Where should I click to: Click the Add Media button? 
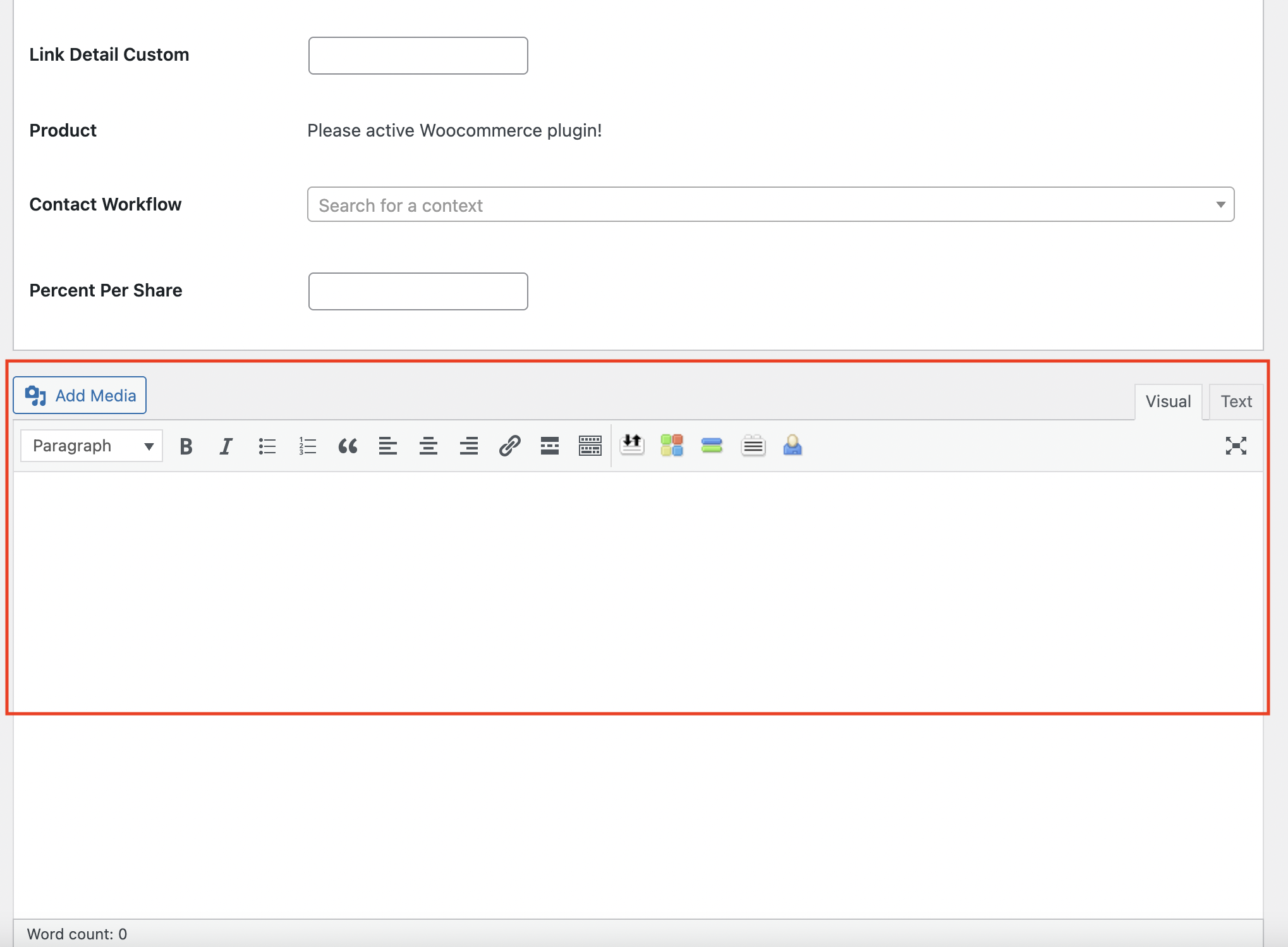point(80,396)
